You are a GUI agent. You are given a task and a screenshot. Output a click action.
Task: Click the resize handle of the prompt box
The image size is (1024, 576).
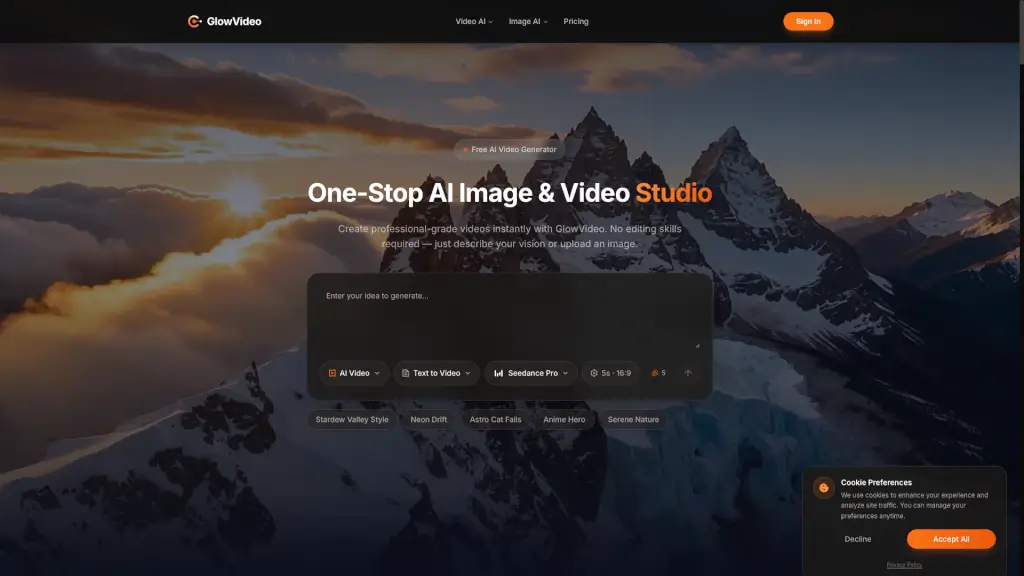point(697,345)
